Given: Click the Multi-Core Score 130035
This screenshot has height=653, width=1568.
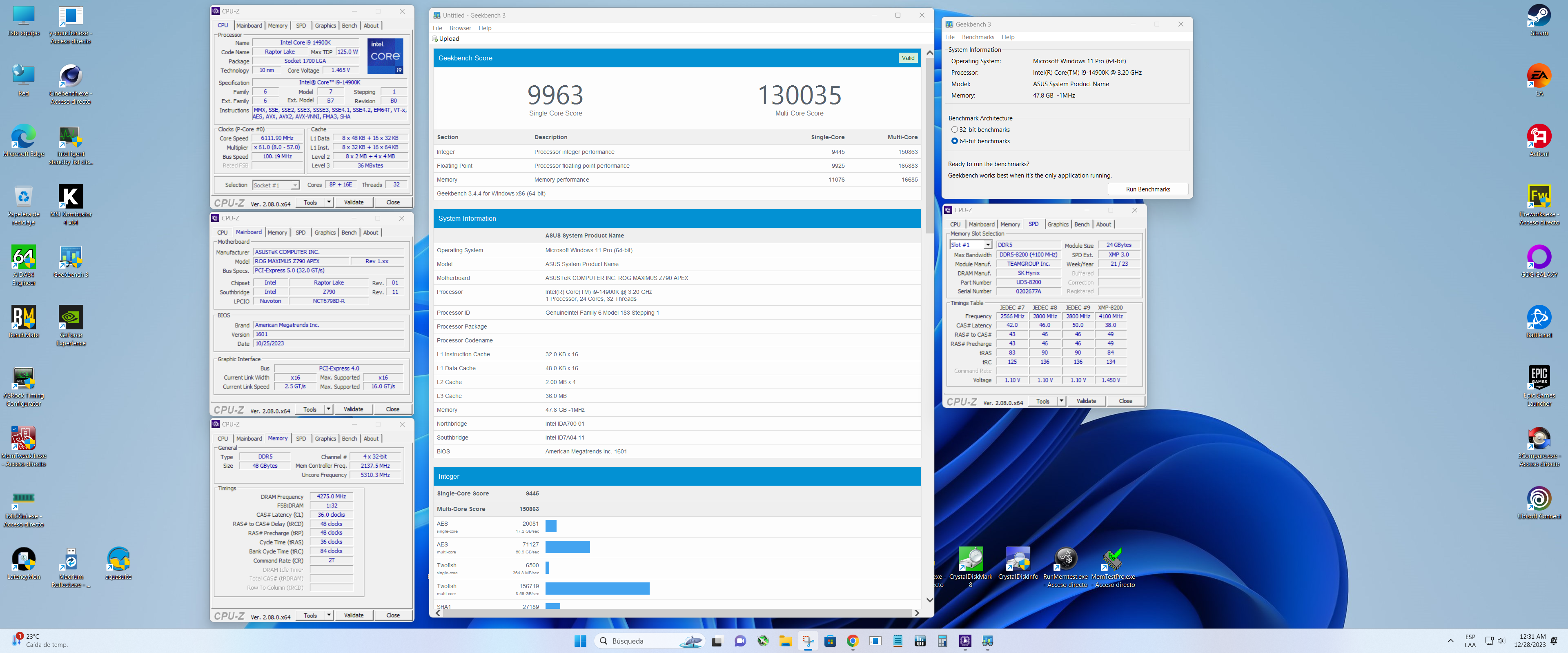Looking at the screenshot, I should tap(799, 95).
